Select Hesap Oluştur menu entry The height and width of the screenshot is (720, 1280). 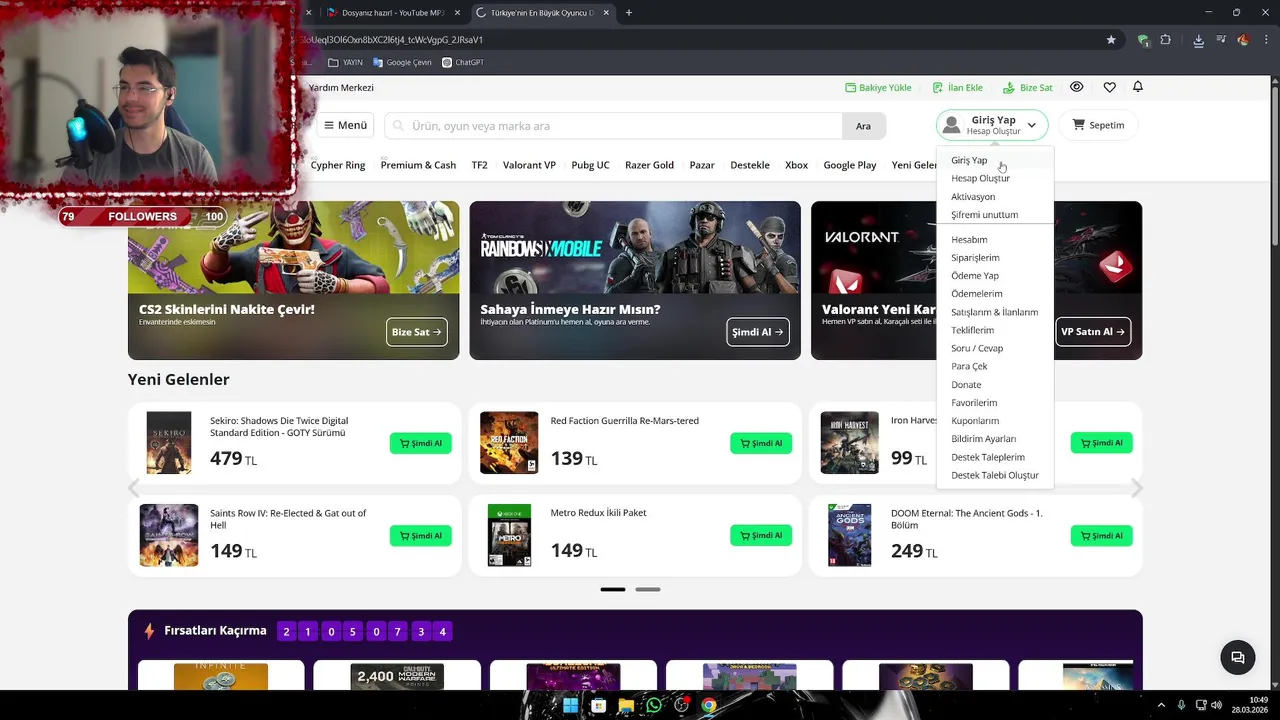tap(980, 178)
